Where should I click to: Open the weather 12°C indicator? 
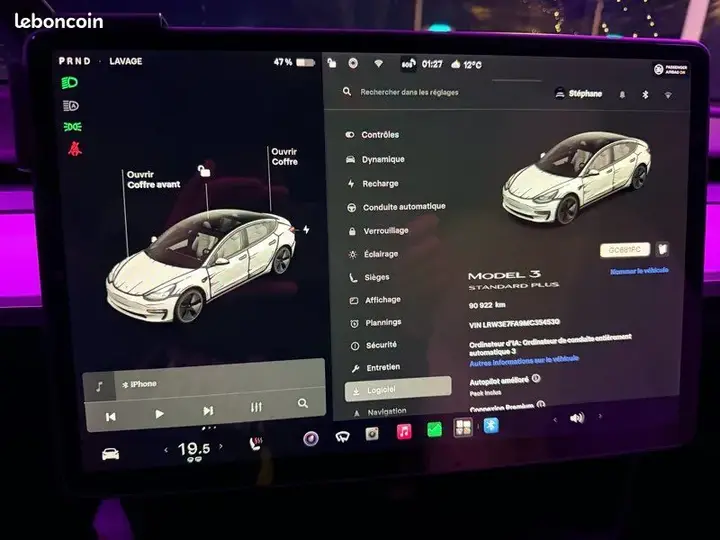point(466,65)
